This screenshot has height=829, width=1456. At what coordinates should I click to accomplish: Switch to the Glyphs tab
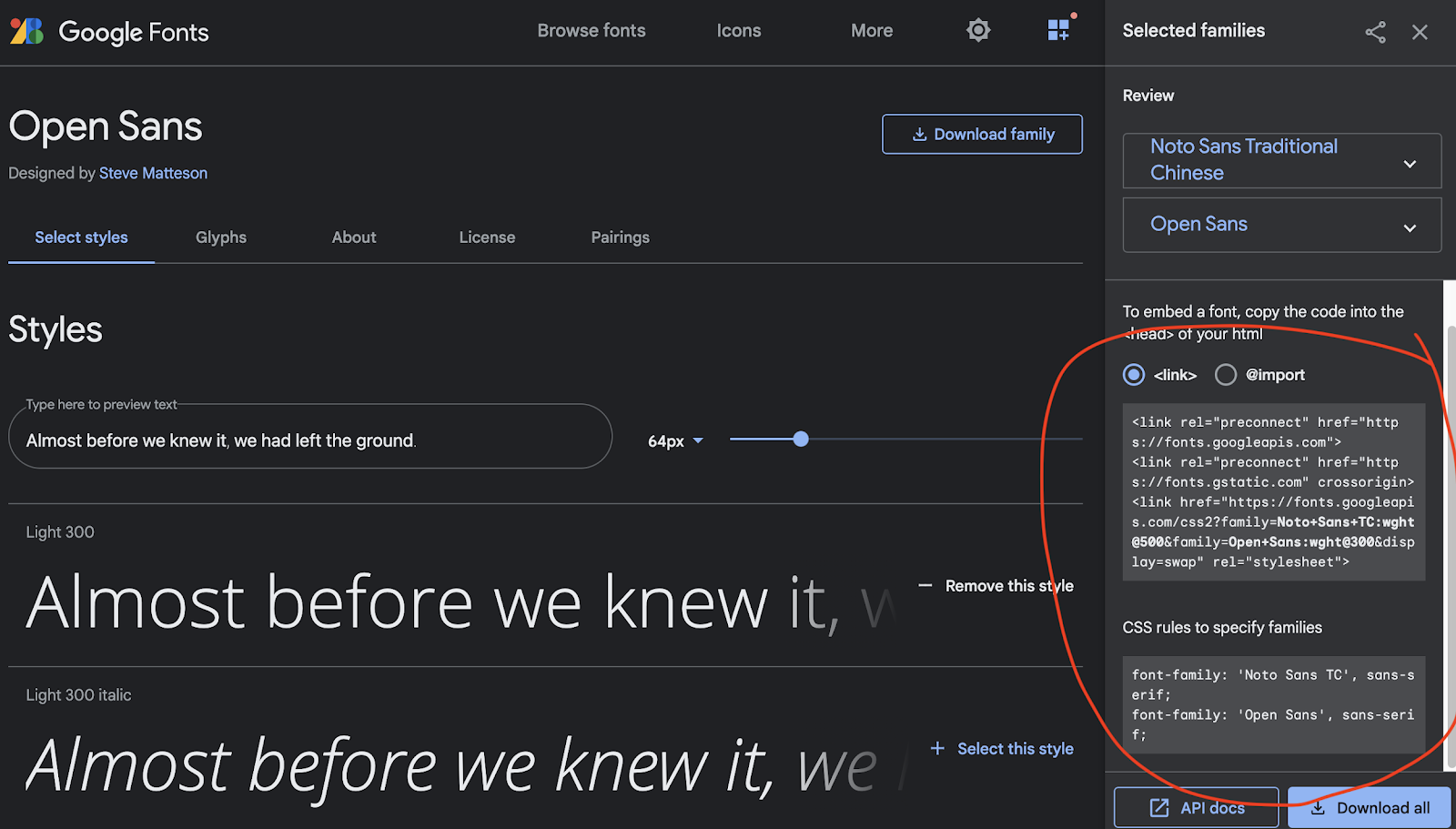[221, 237]
